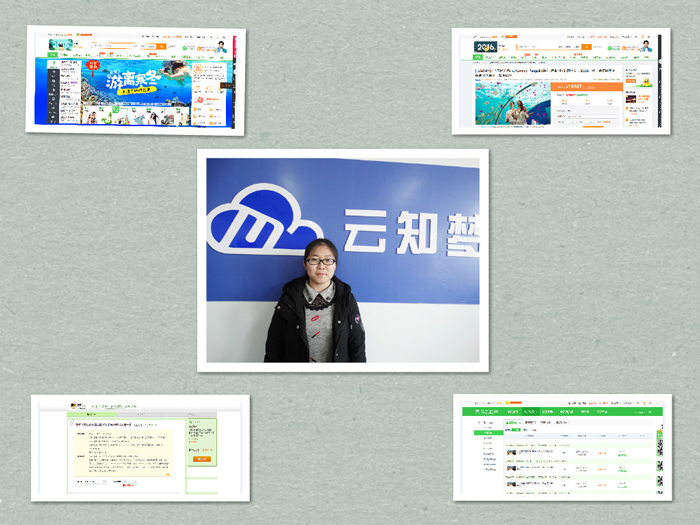Open the top-right aquarium product page screenshot
Image resolution: width=700 pixels, height=525 pixels.
pyautogui.click(x=561, y=81)
